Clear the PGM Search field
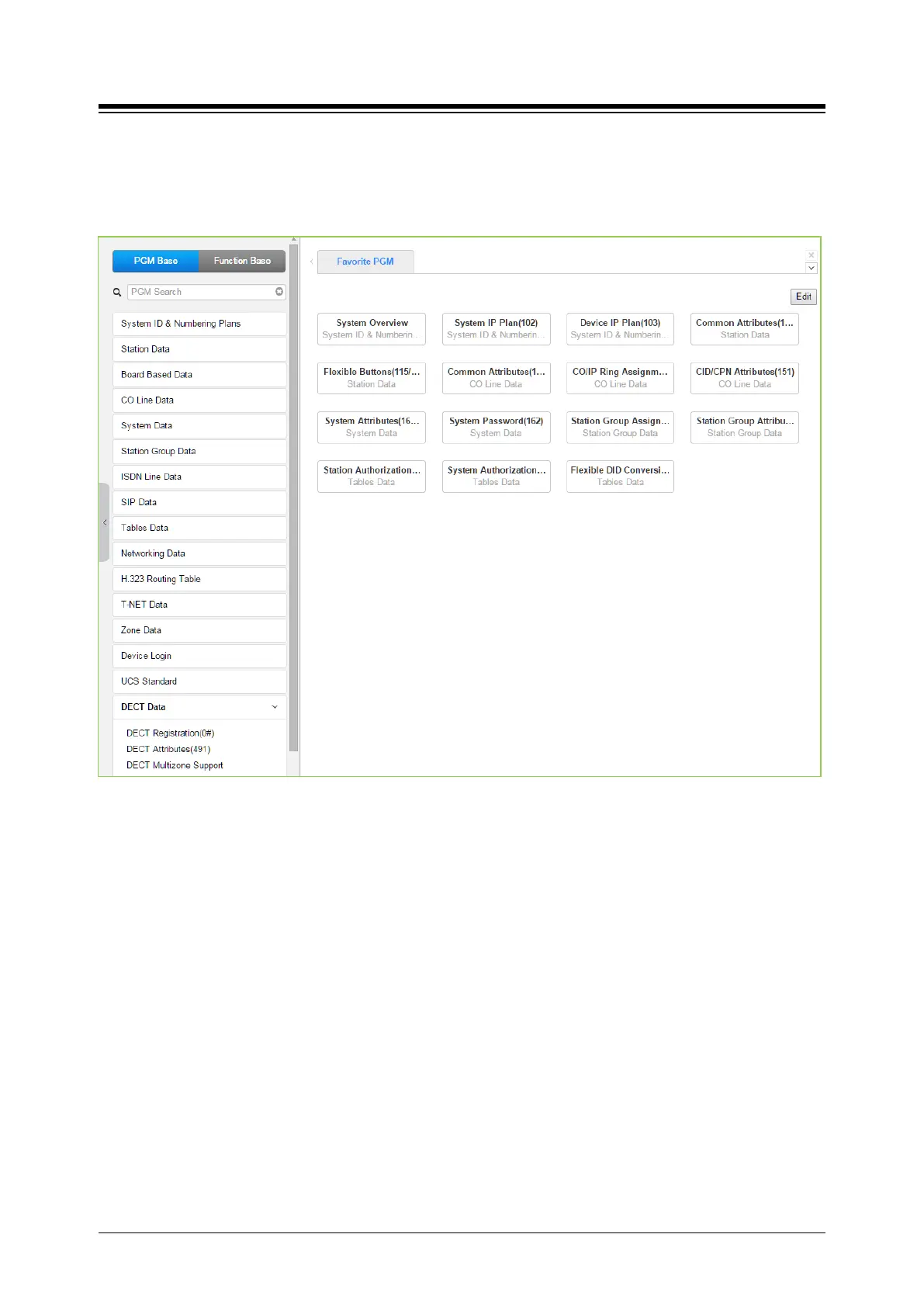The height and width of the screenshot is (1307, 924). 279,292
